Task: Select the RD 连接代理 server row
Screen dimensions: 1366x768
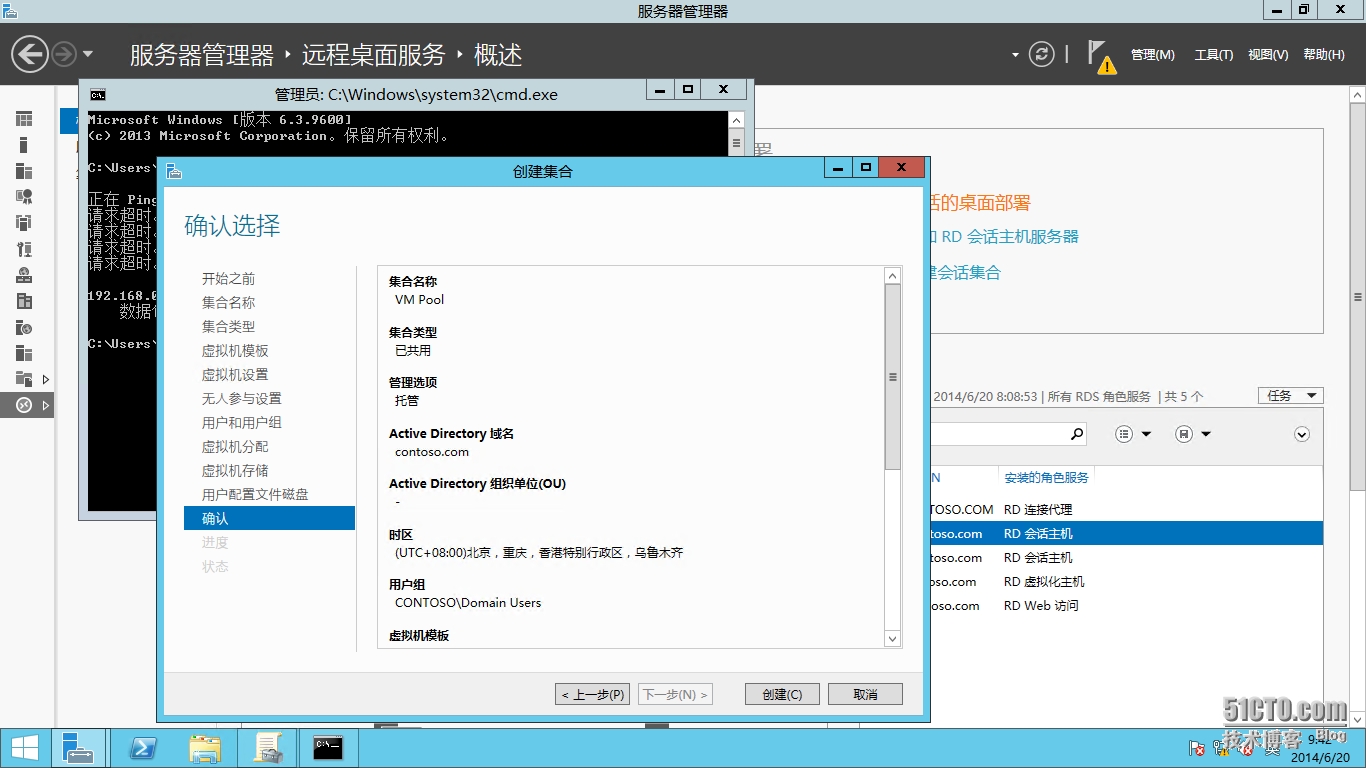Action: point(1127,510)
